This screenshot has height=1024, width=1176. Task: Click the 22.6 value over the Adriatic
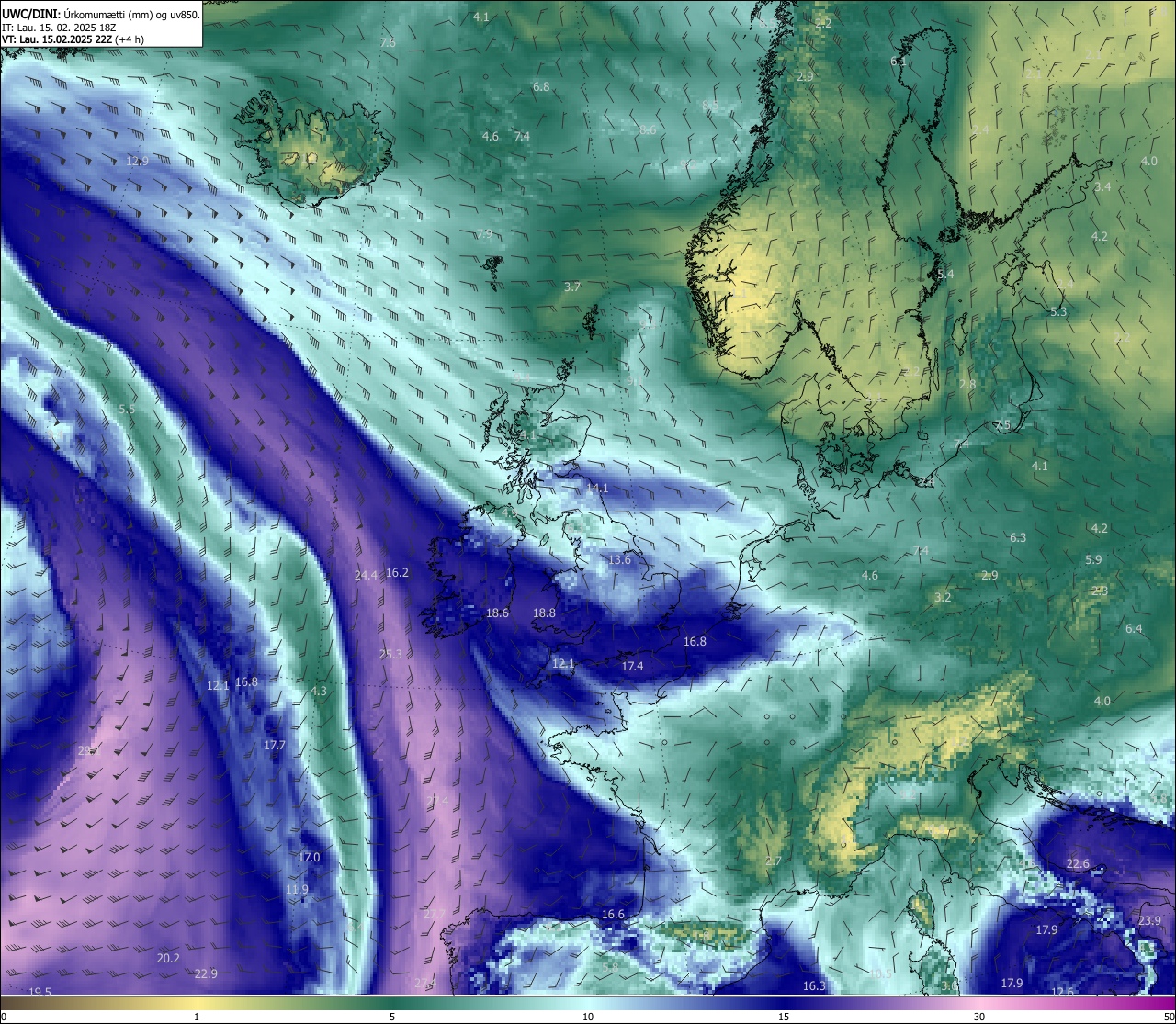click(1078, 863)
